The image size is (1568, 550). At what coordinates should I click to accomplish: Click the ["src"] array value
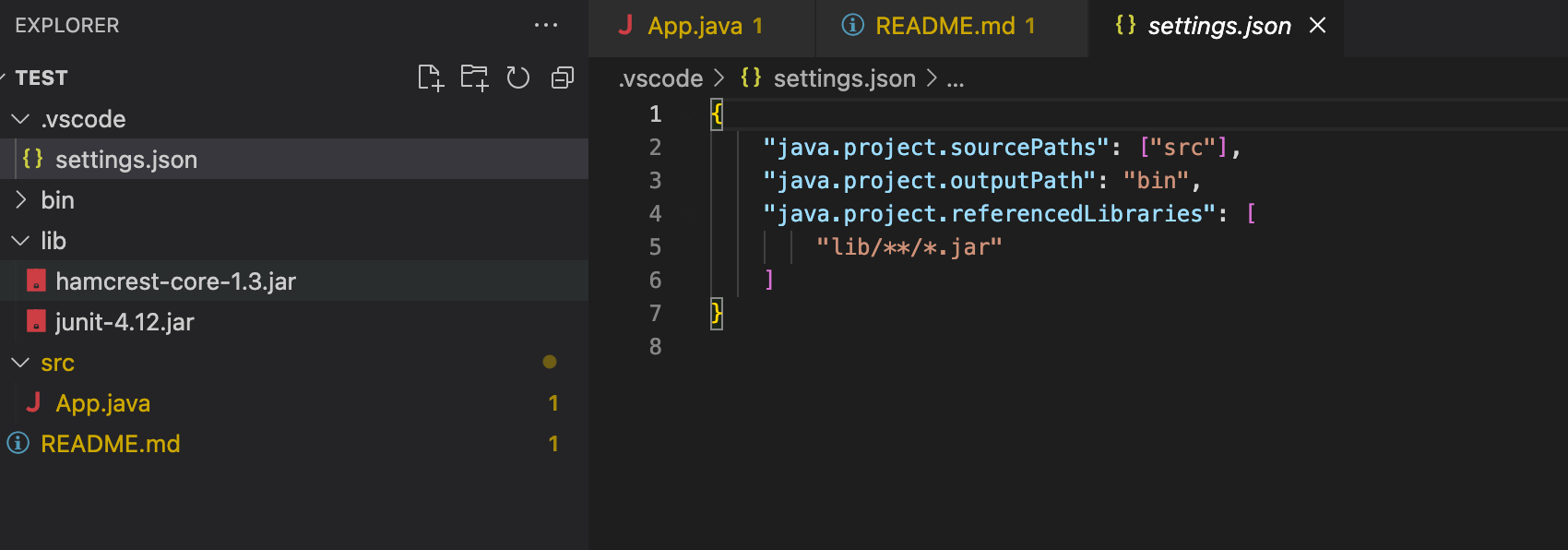[1184, 147]
